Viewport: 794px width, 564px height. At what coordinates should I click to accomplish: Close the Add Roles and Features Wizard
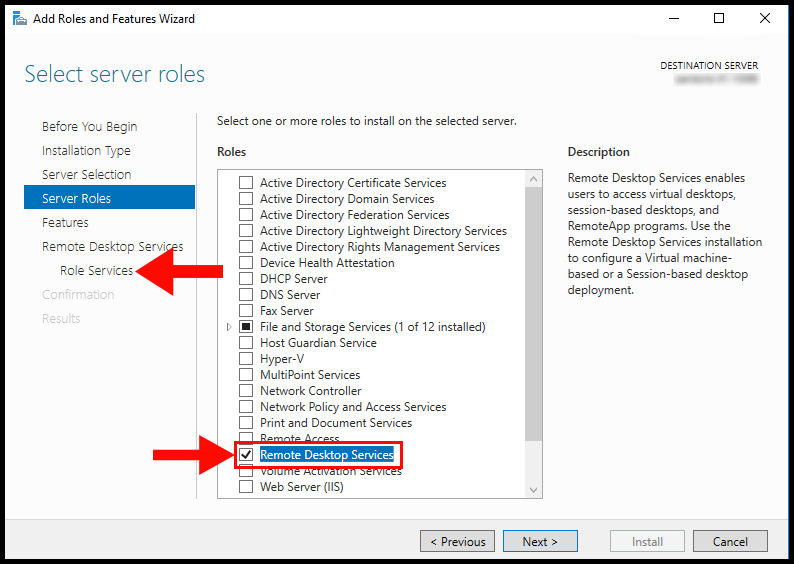pos(765,19)
